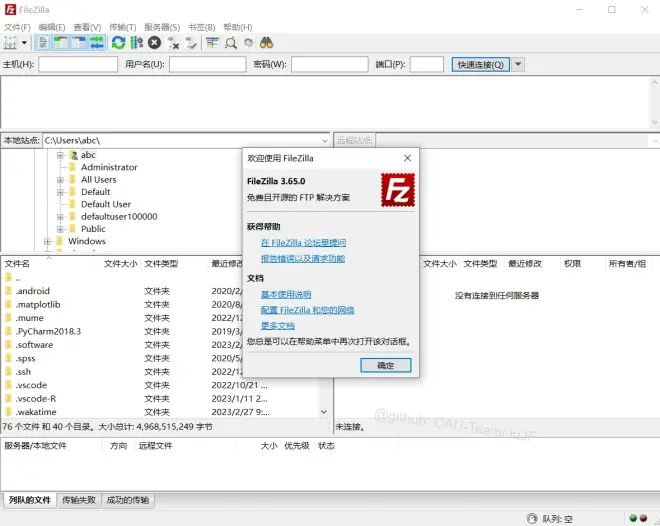Open the 传输(T) menu
Viewport: 660px width, 526px height.
122,27
